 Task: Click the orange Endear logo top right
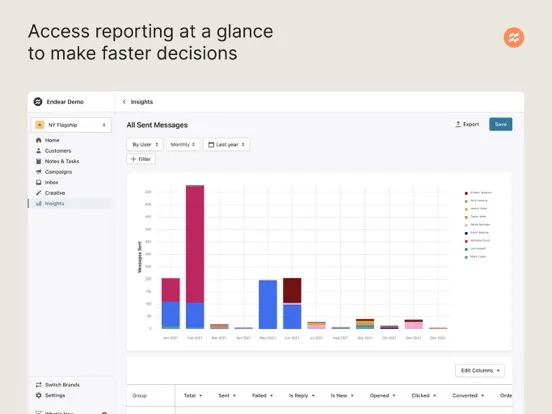(x=514, y=37)
